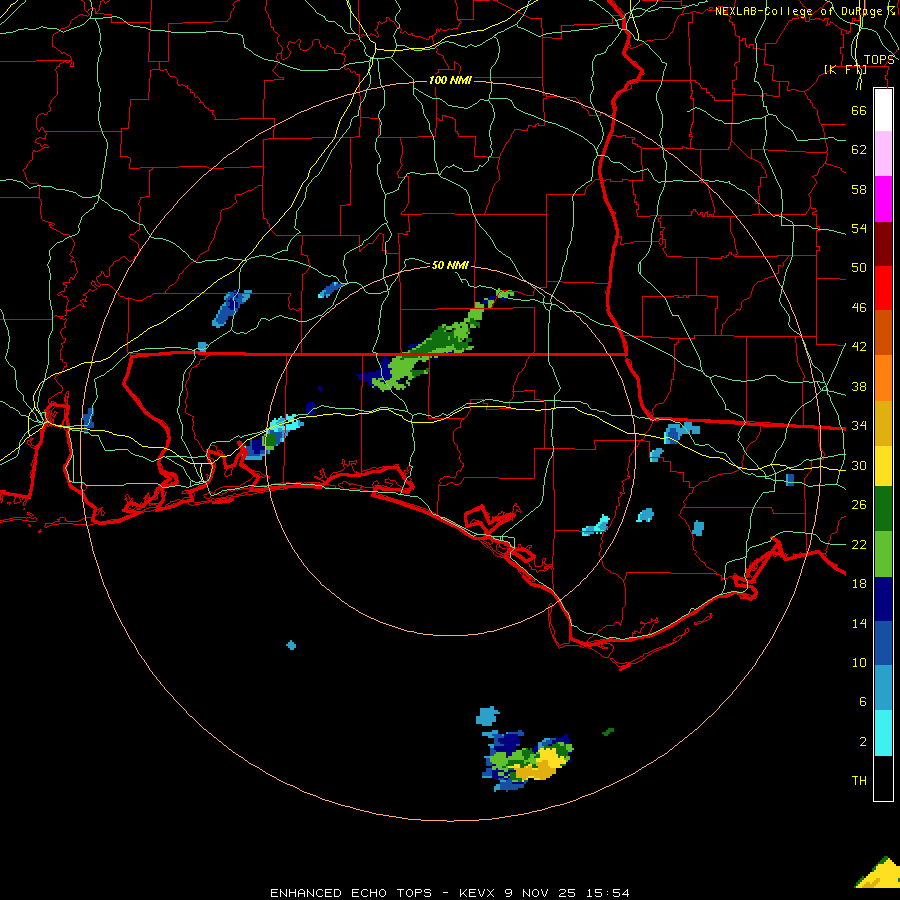Viewport: 900px width, 900px height.
Task: Click the yellow triangle logo in the corner
Action: [x=878, y=872]
